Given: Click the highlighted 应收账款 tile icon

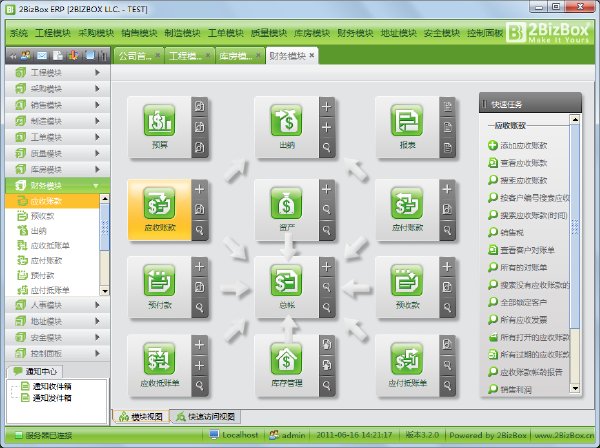Looking at the screenshot, I should (x=159, y=204).
